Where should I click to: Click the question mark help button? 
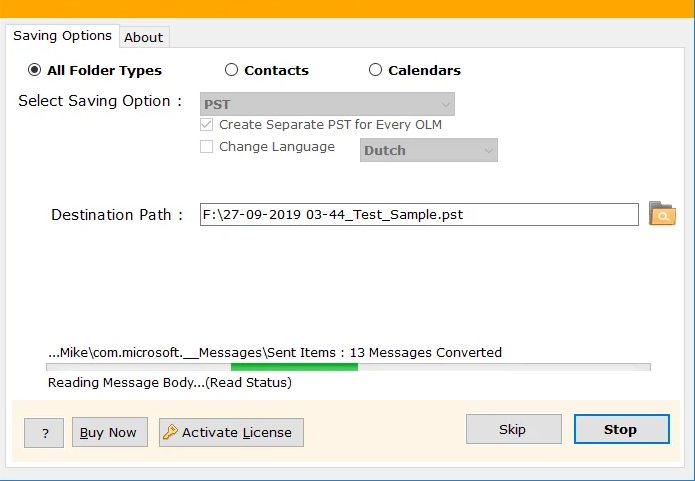(44, 433)
